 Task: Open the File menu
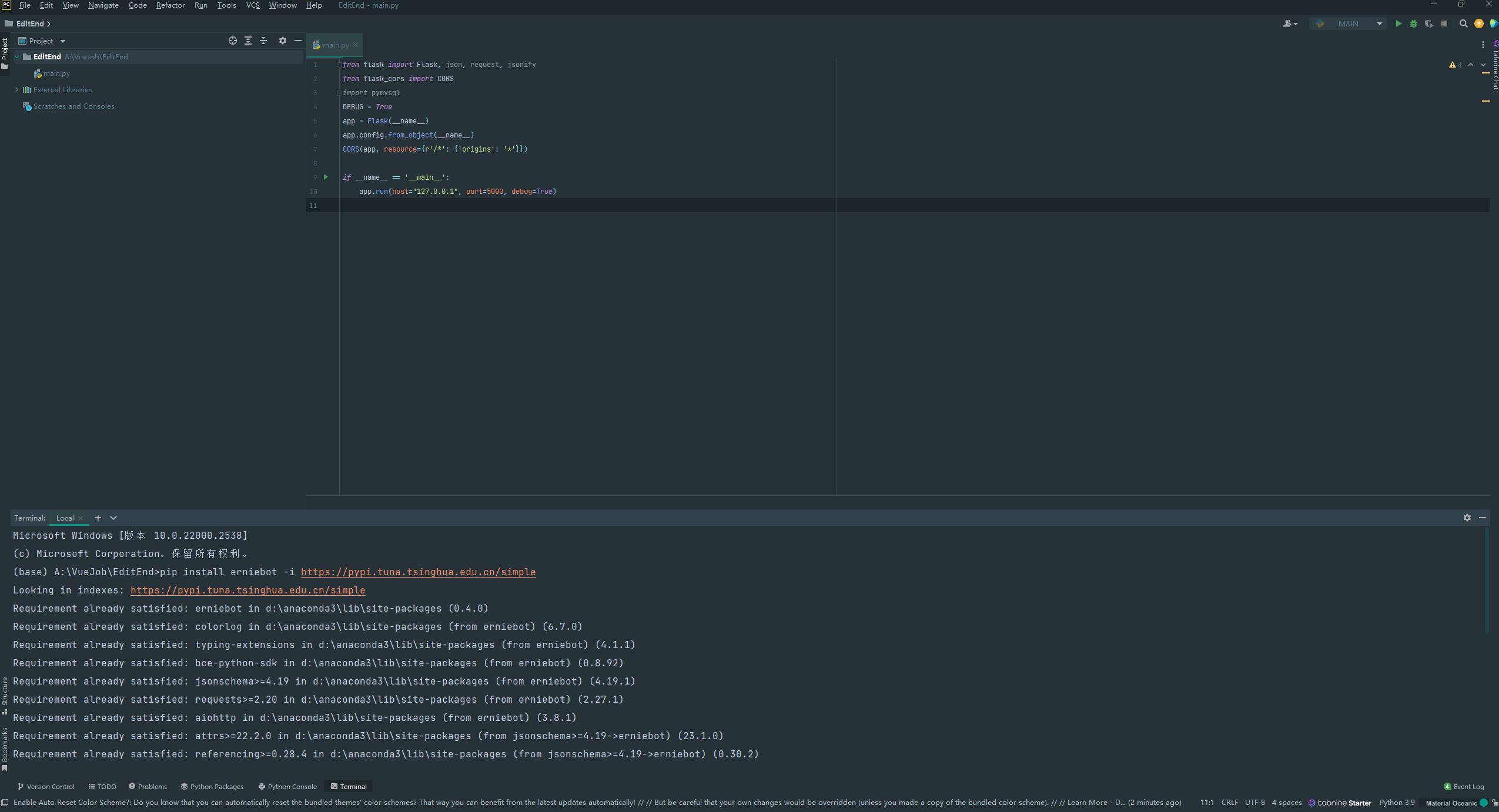(25, 5)
